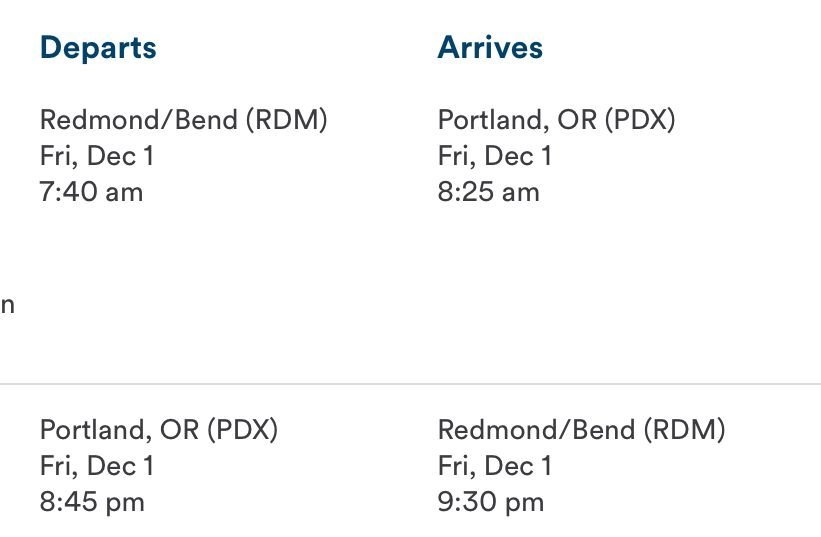Click Redmond/Bend city name under Departs header
821x537 pixels.
click(x=138, y=121)
